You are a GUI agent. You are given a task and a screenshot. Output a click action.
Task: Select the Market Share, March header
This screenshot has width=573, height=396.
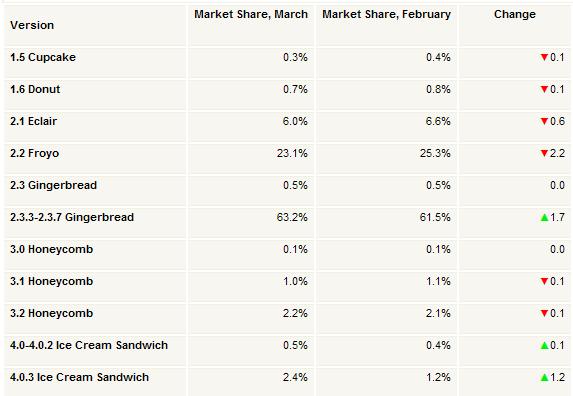coord(251,14)
